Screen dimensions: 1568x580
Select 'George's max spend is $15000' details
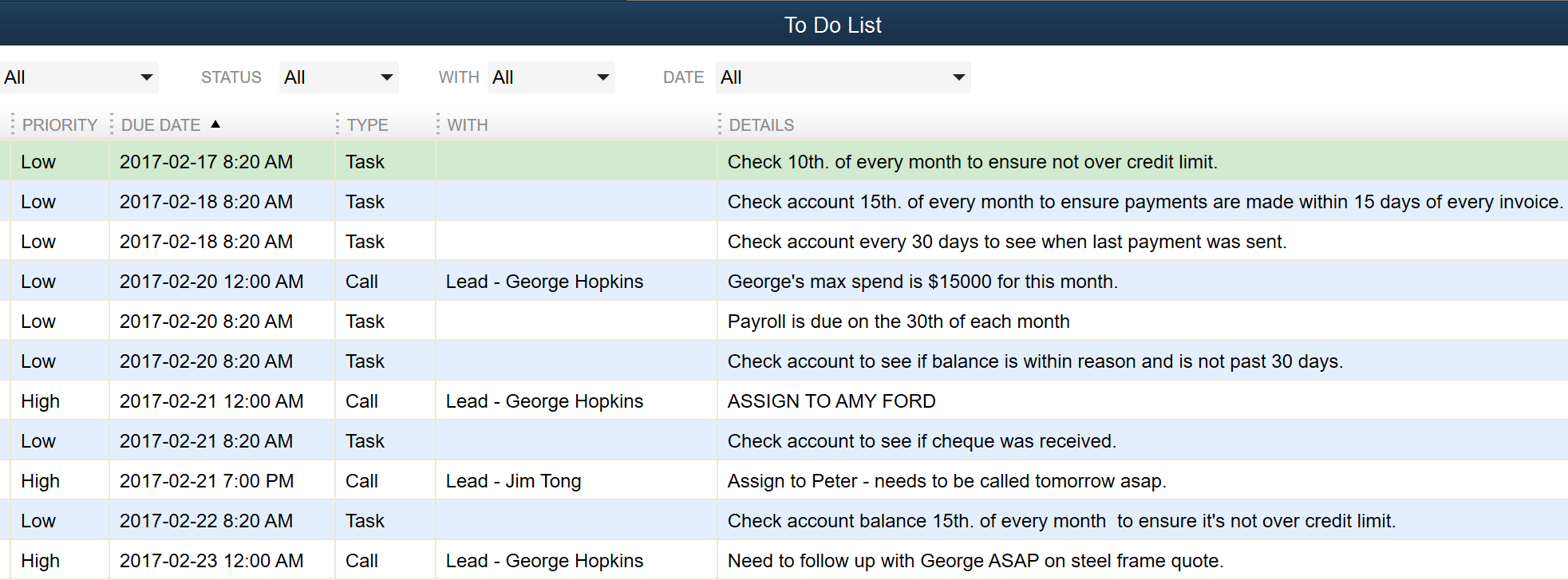pyautogui.click(x=922, y=282)
